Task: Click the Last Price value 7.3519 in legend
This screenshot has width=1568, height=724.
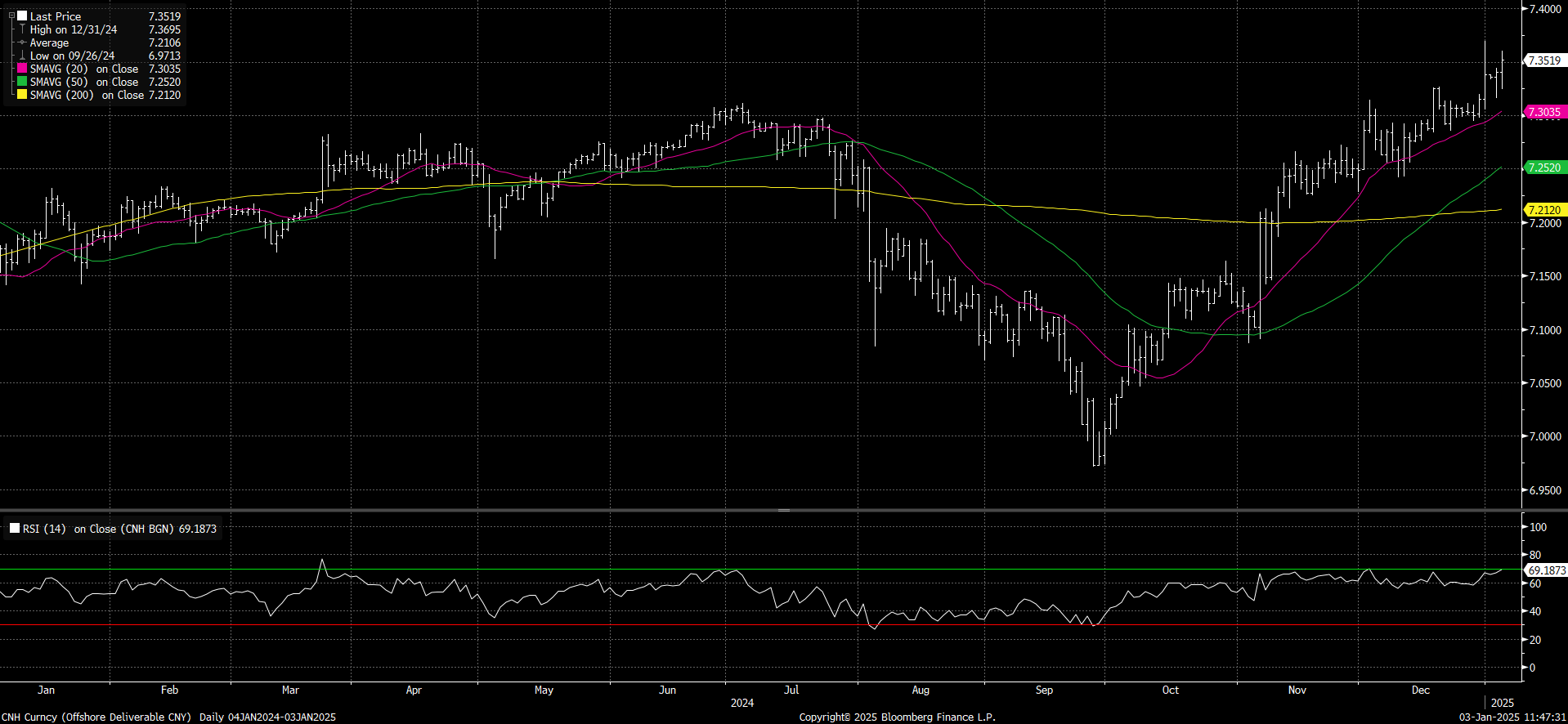Action: (x=164, y=16)
